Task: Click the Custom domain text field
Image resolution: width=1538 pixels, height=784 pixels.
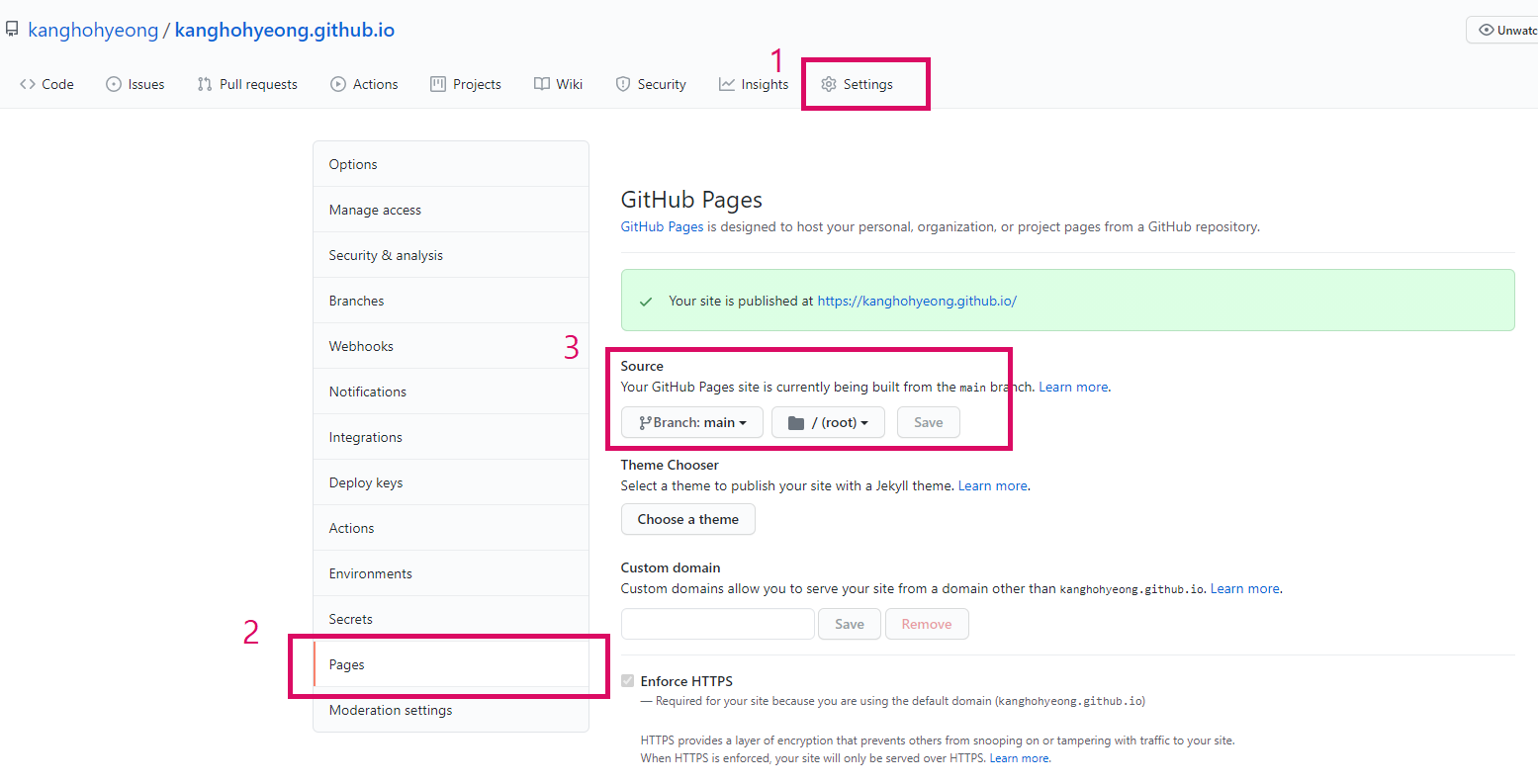Action: coord(717,624)
